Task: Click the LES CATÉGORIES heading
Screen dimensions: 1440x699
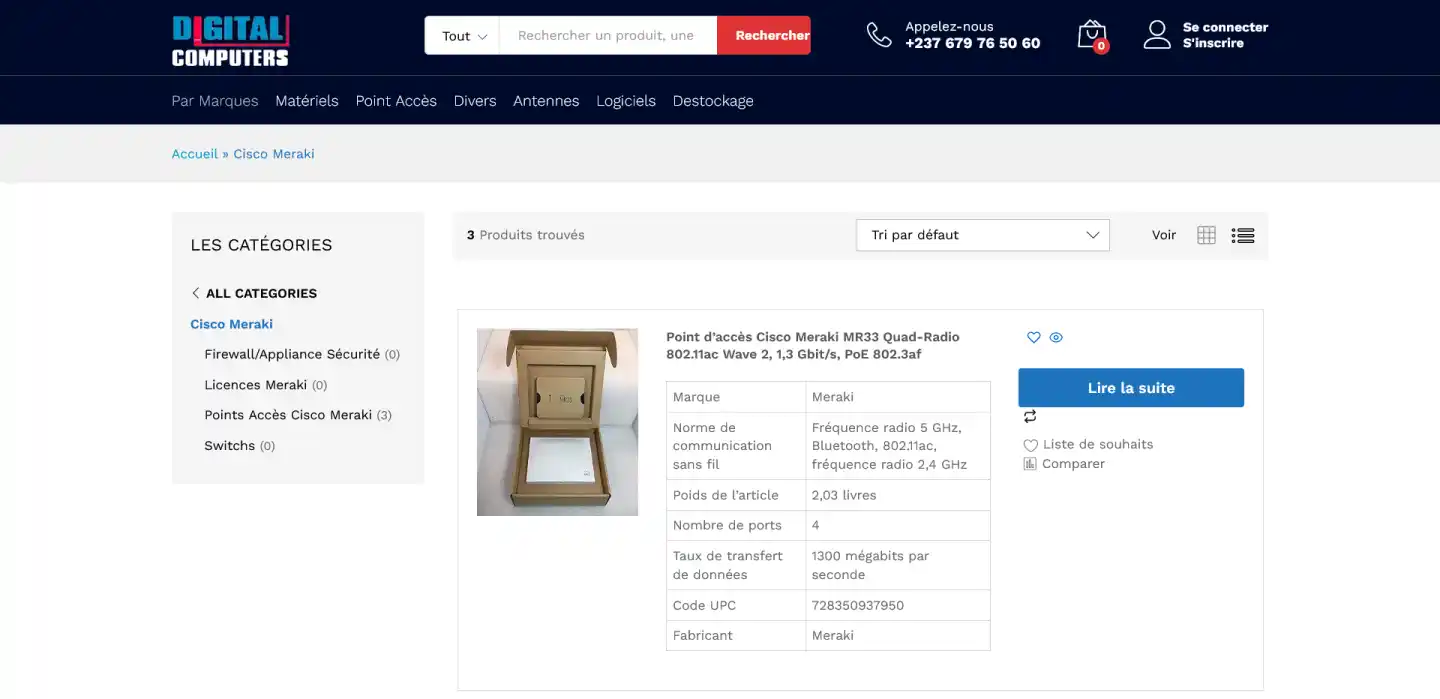Action: [261, 245]
